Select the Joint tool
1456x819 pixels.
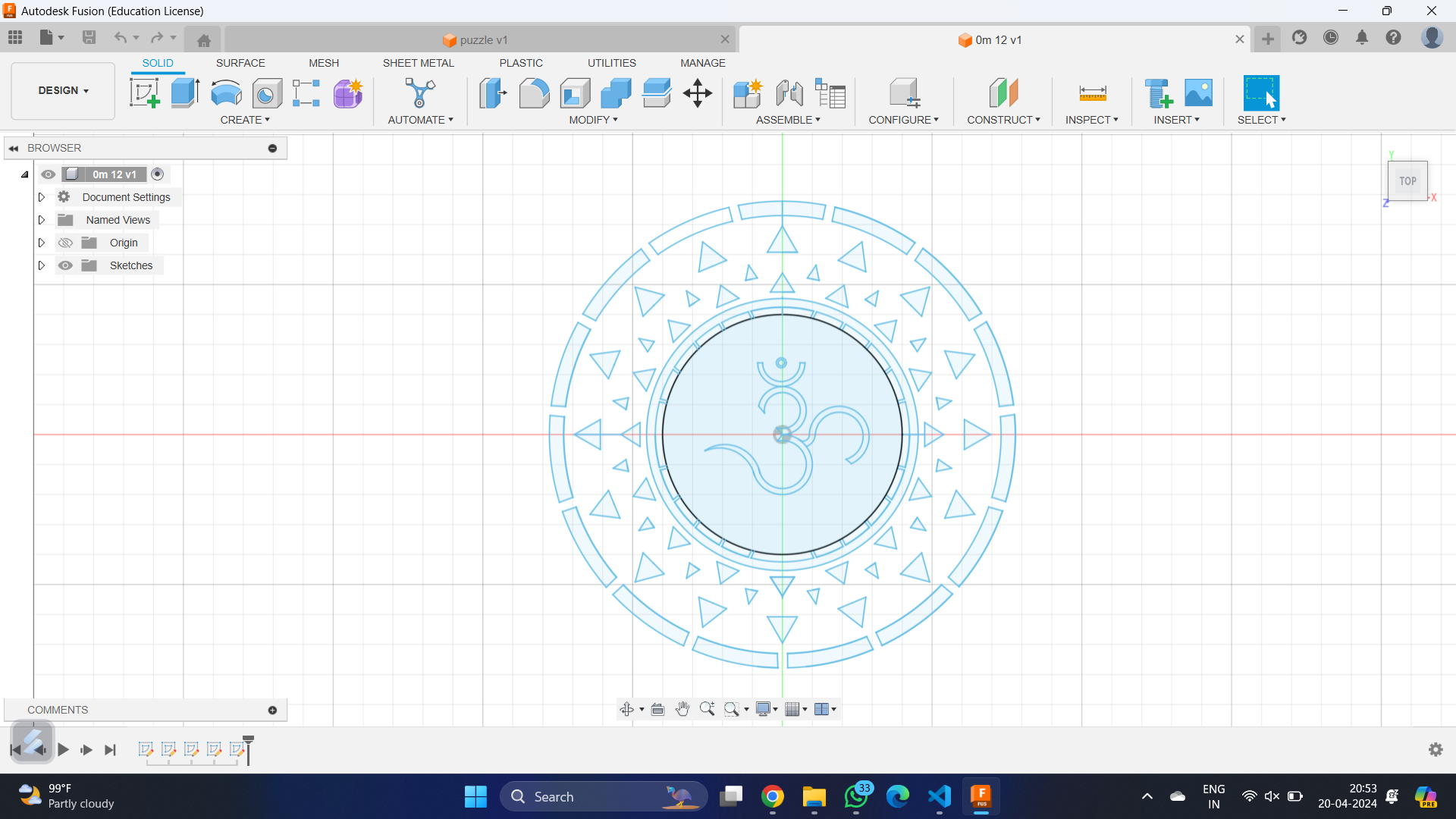coord(789,93)
